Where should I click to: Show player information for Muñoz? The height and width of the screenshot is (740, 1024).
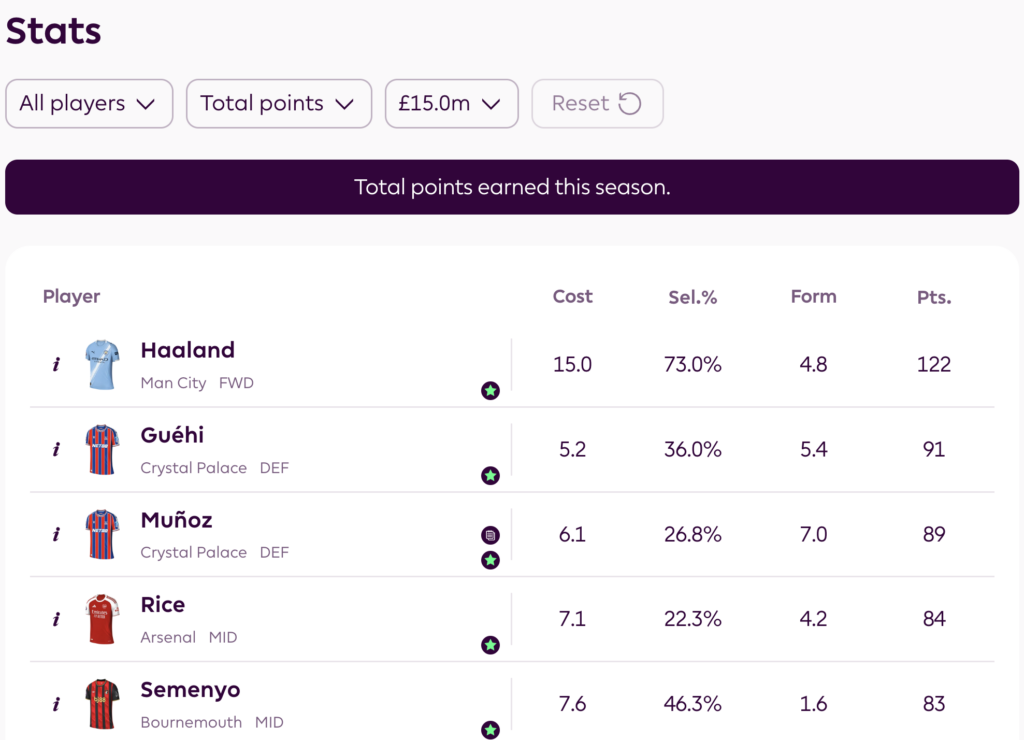tap(56, 535)
